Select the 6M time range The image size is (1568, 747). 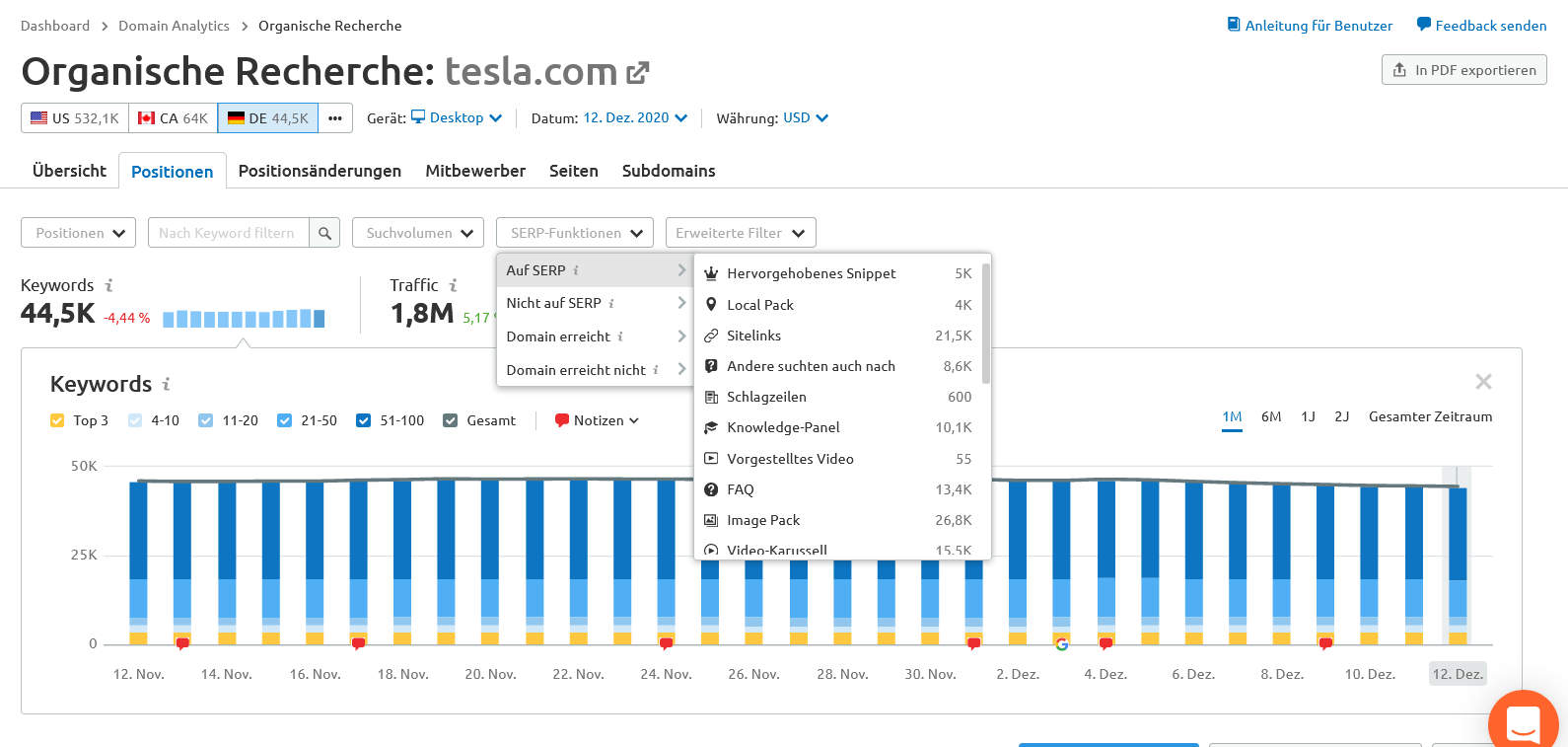point(1271,417)
